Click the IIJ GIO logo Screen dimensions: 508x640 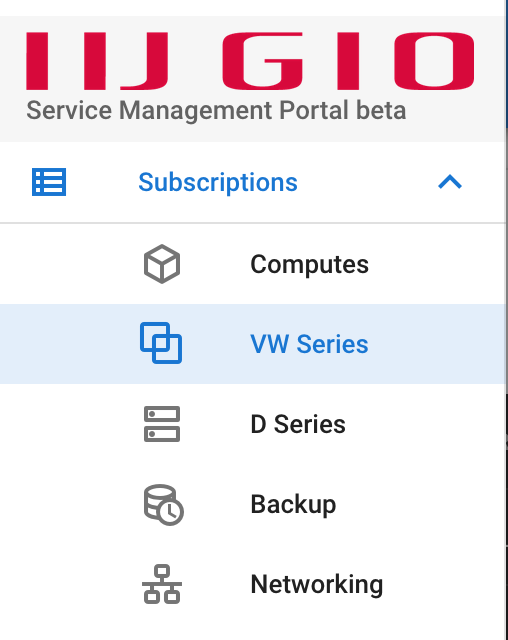click(x=250, y=61)
